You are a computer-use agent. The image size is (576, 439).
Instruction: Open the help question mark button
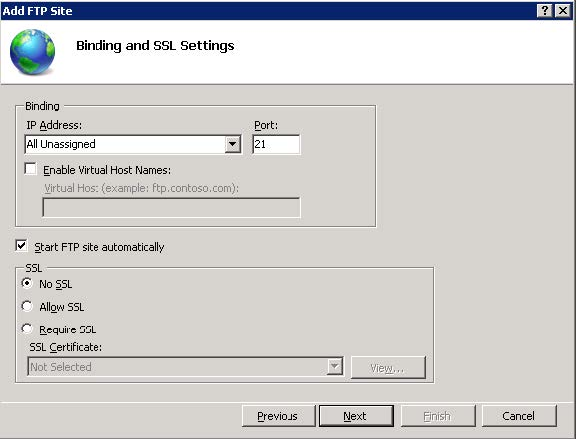click(x=544, y=11)
